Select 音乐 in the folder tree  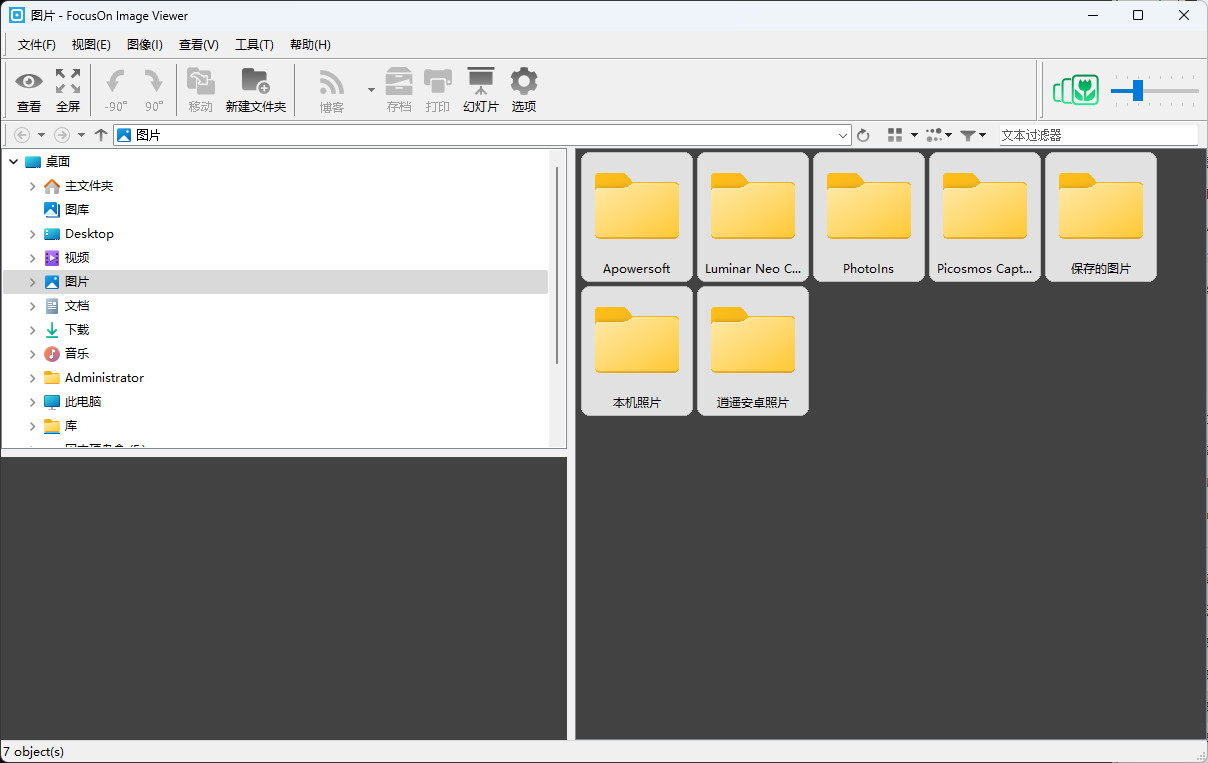pyautogui.click(x=77, y=354)
